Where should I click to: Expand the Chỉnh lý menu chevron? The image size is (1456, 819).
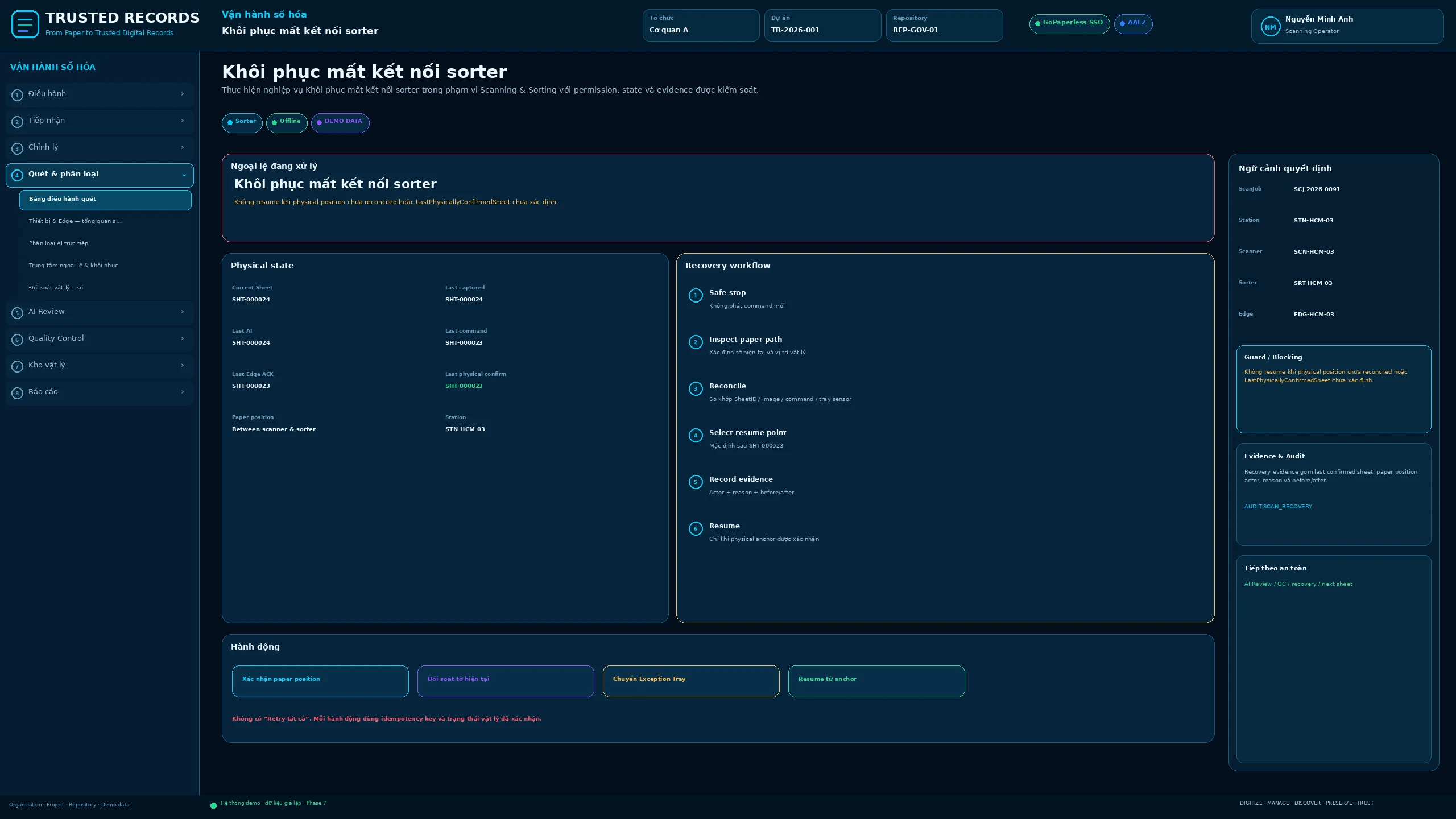(183, 147)
